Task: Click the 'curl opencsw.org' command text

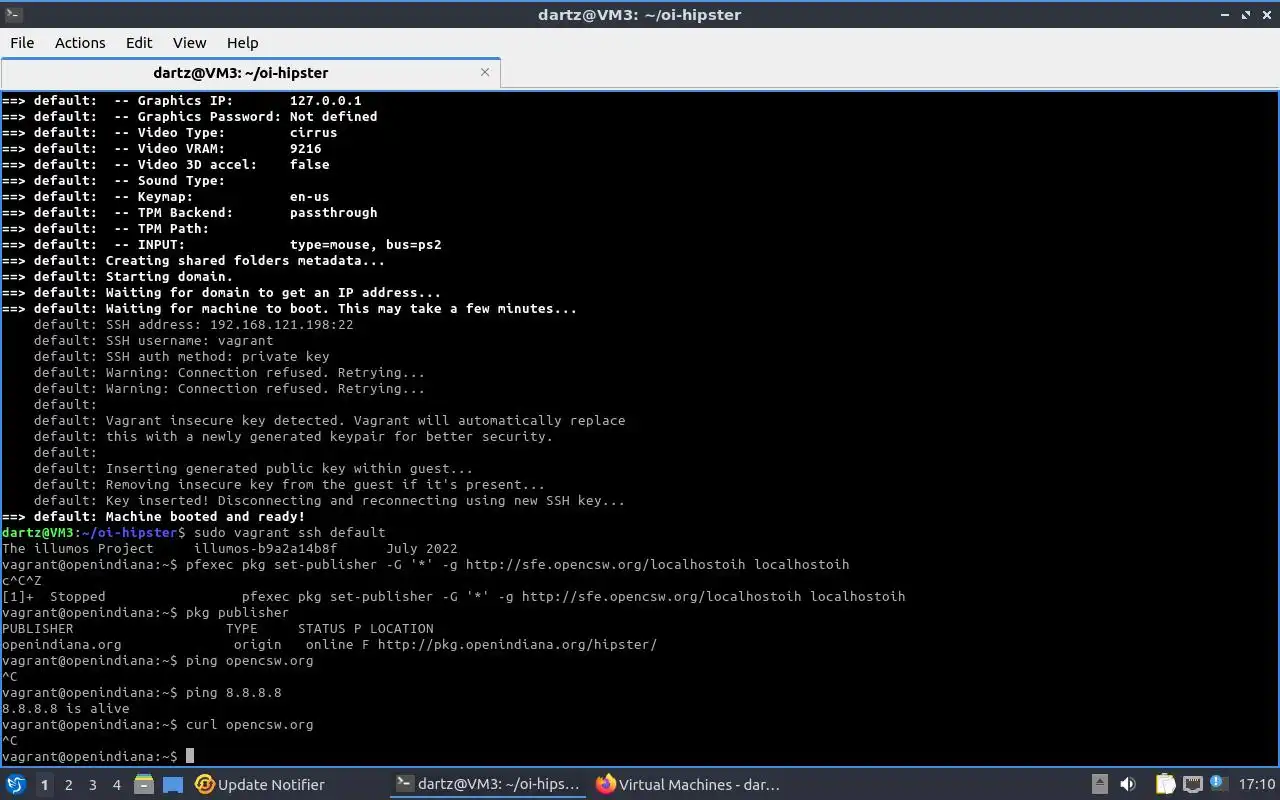Action: 249,724
